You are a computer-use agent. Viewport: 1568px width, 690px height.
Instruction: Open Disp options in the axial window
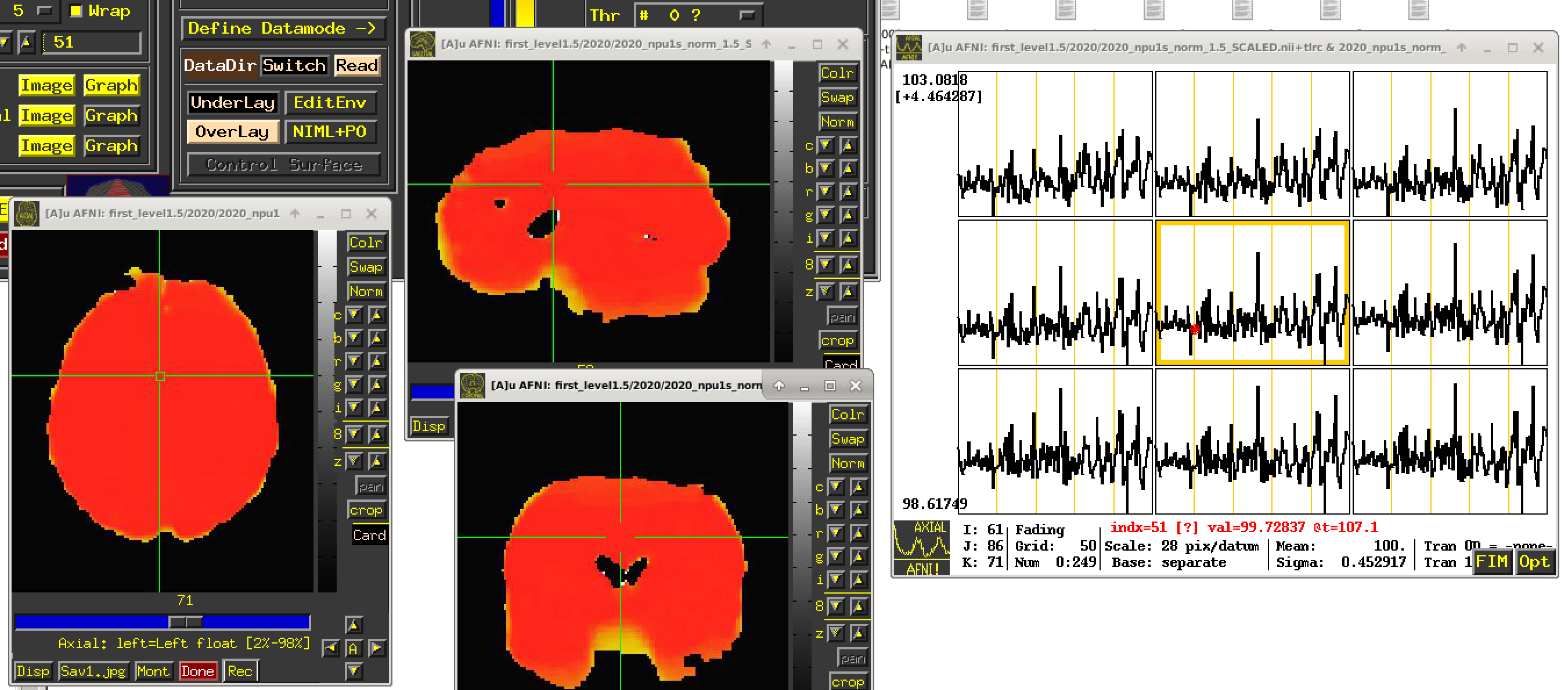point(33,671)
